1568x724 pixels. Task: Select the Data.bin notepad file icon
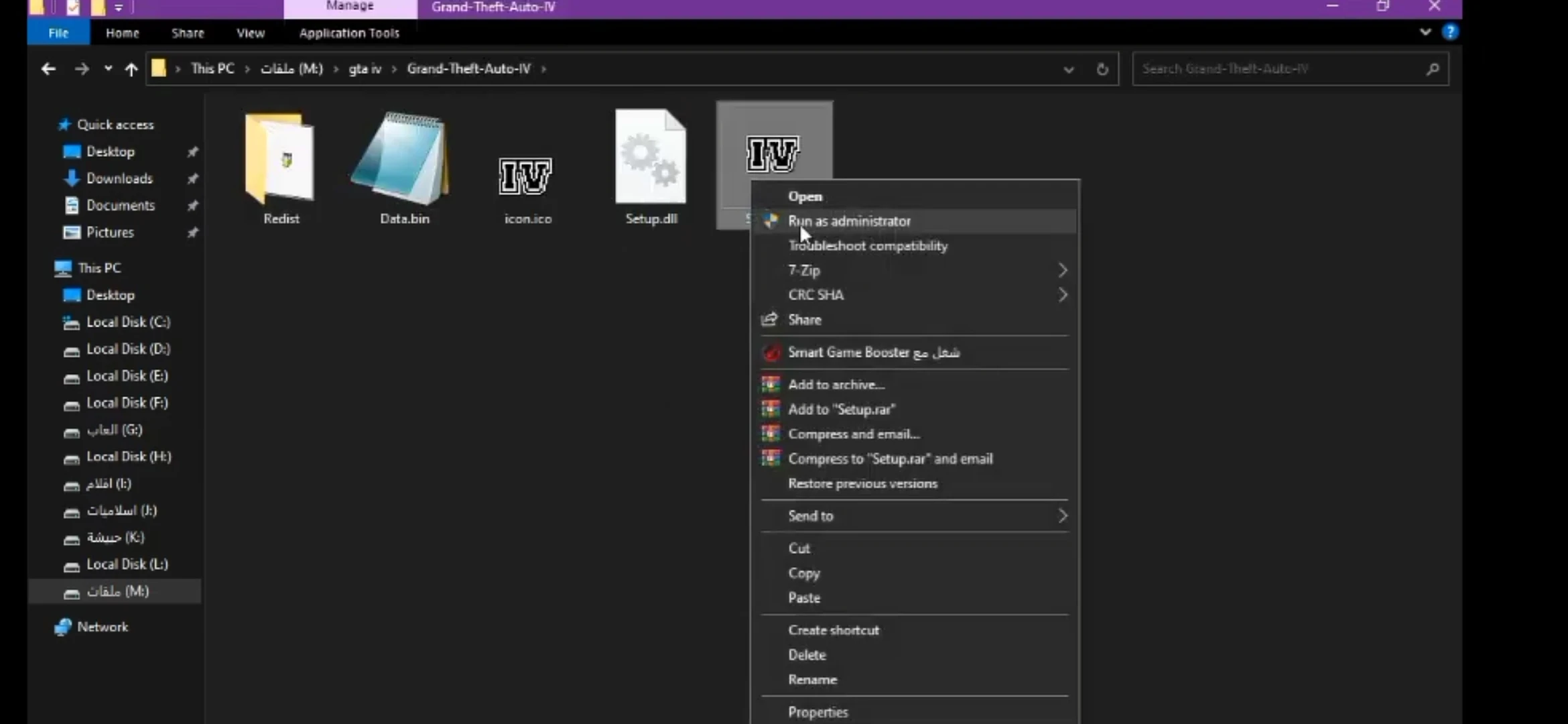click(x=403, y=160)
